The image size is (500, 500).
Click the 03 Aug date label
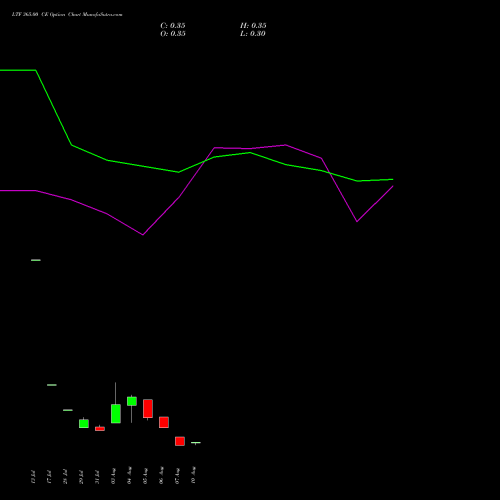click(113, 476)
